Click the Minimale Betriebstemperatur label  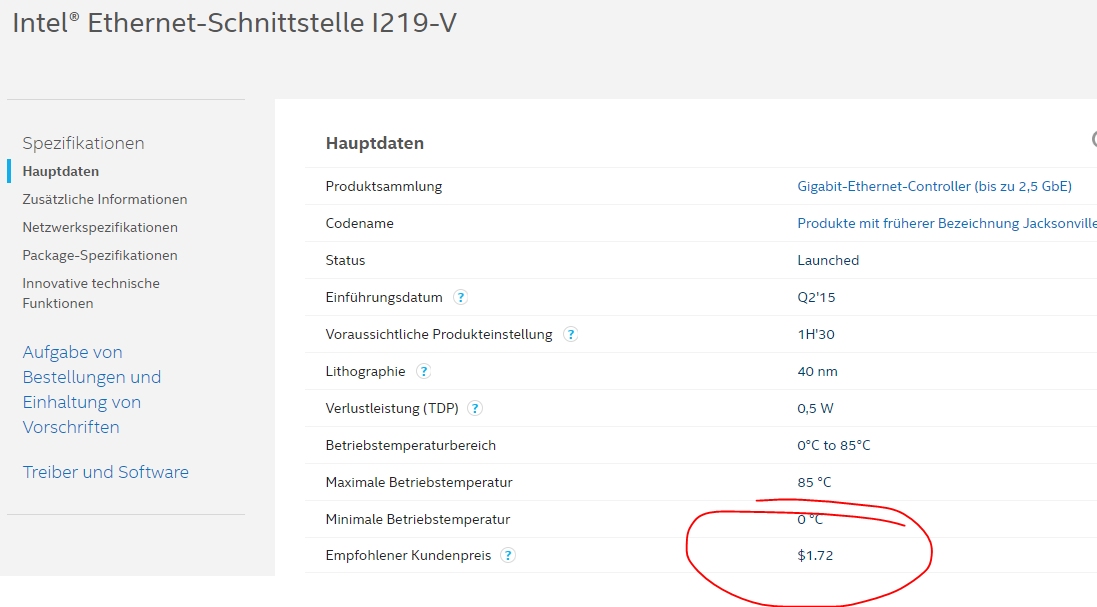pos(418,520)
